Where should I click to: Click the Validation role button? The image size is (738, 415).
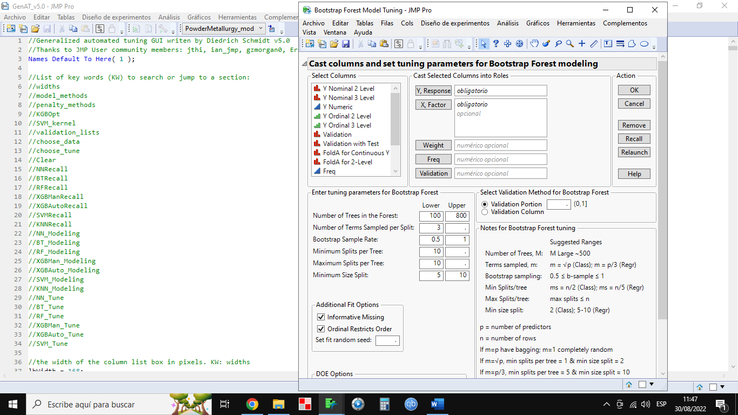433,174
